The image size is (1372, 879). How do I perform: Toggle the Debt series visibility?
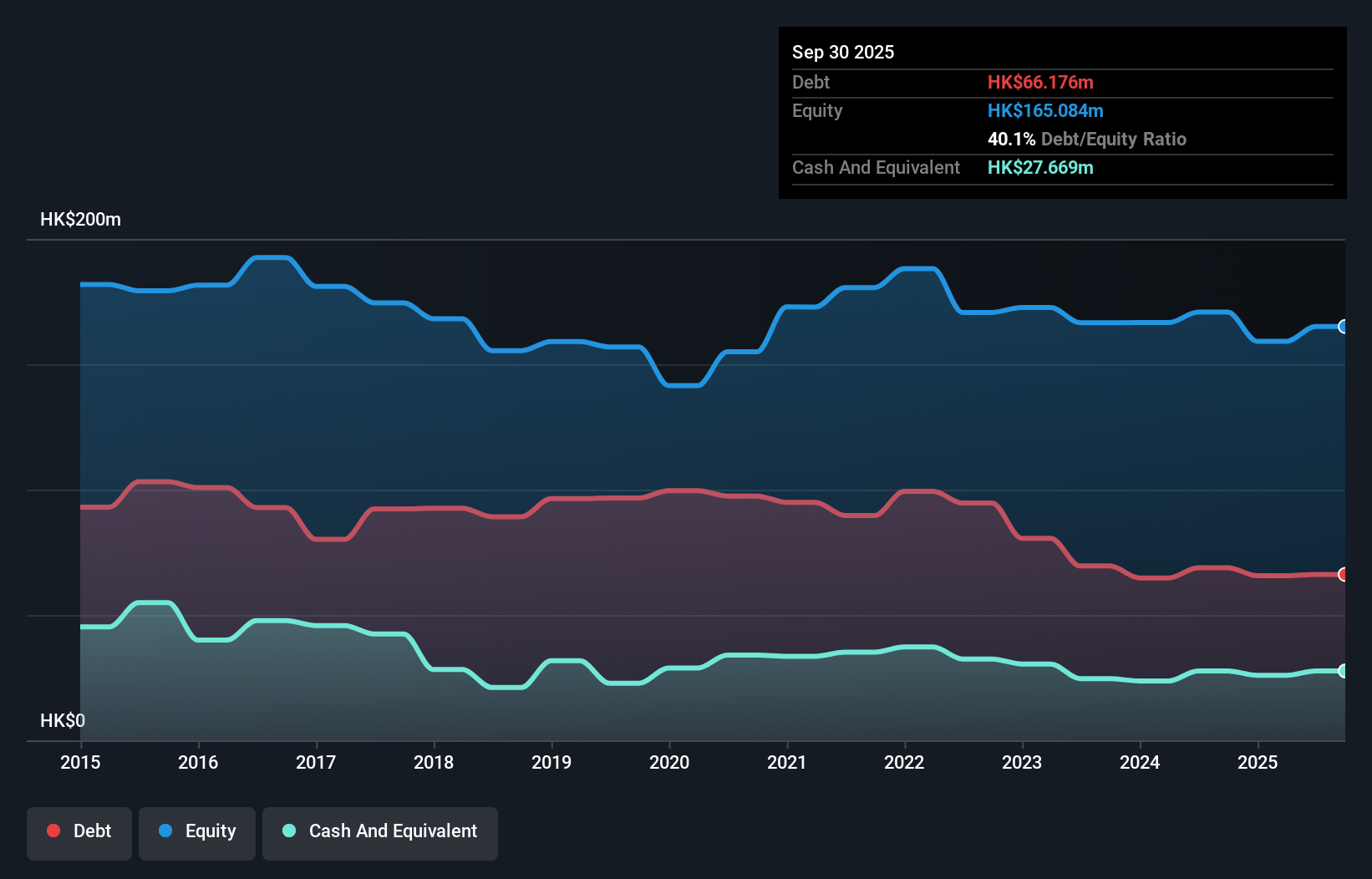[x=79, y=831]
